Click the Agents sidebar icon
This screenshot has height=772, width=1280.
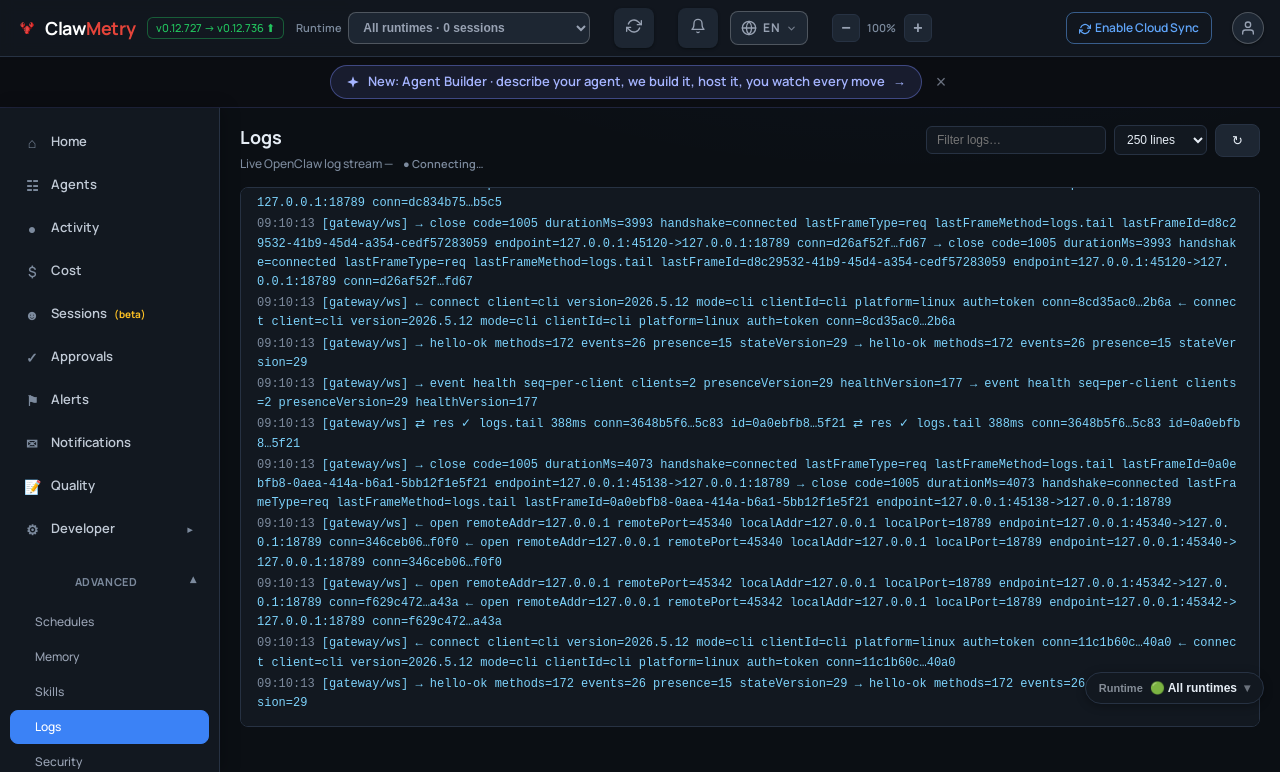coord(32,185)
